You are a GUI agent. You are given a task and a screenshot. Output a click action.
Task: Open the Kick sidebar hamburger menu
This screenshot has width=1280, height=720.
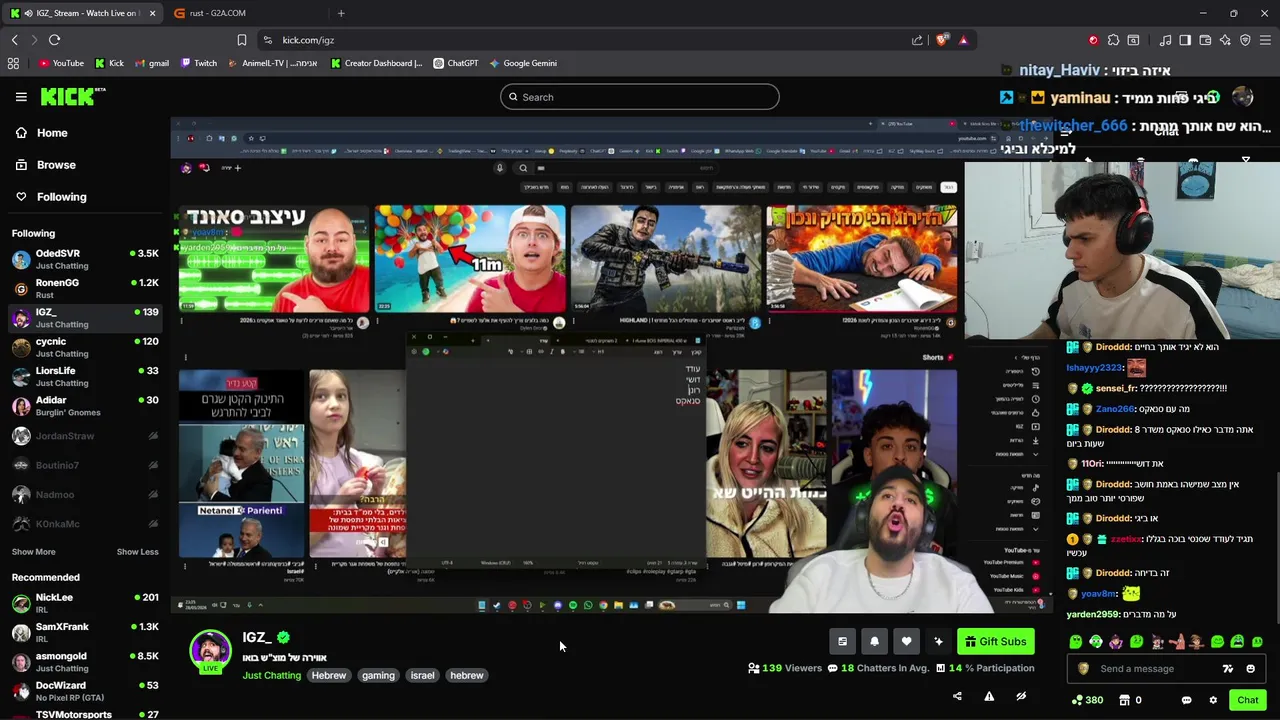pos(21,97)
